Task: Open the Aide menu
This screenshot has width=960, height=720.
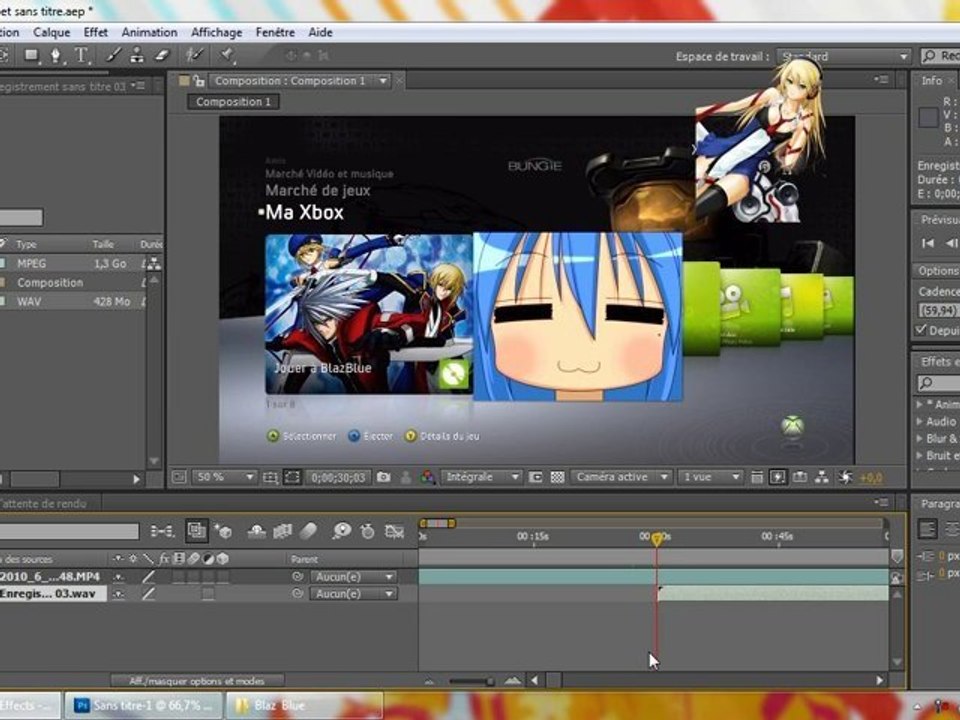Action: pyautogui.click(x=320, y=32)
